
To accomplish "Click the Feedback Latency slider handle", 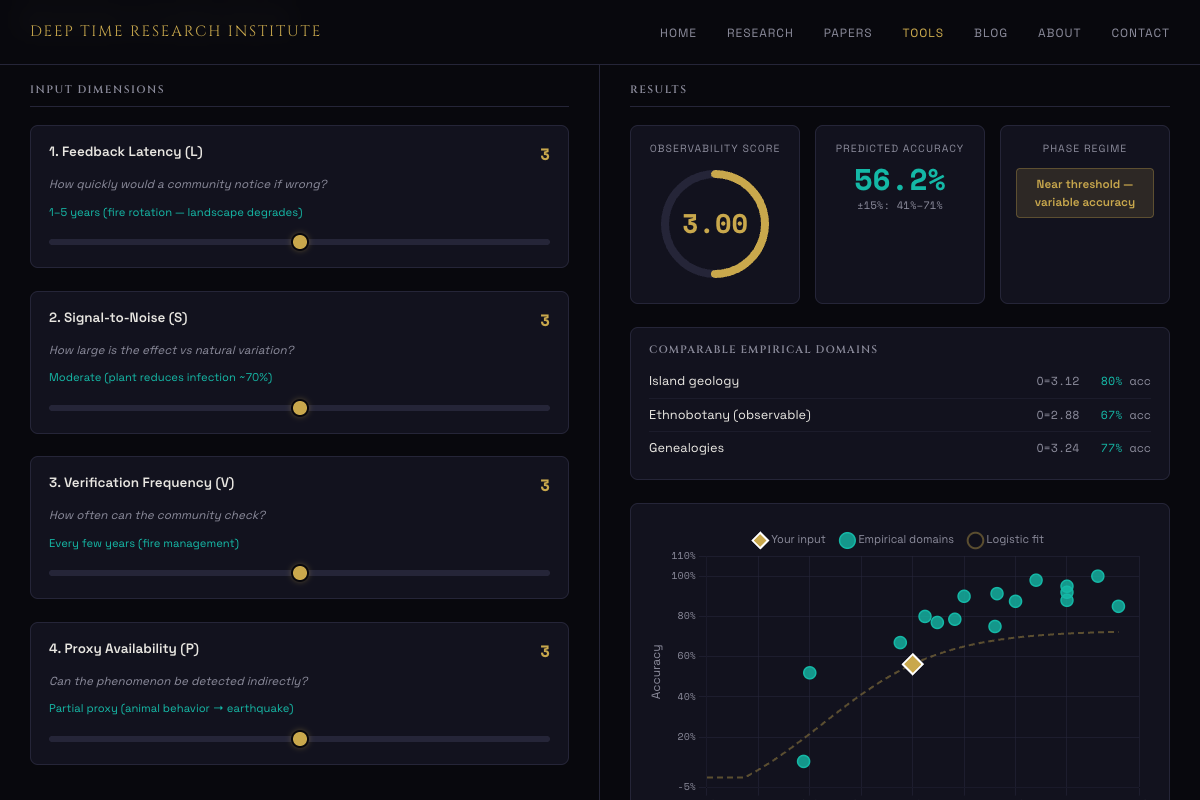I will (299, 242).
